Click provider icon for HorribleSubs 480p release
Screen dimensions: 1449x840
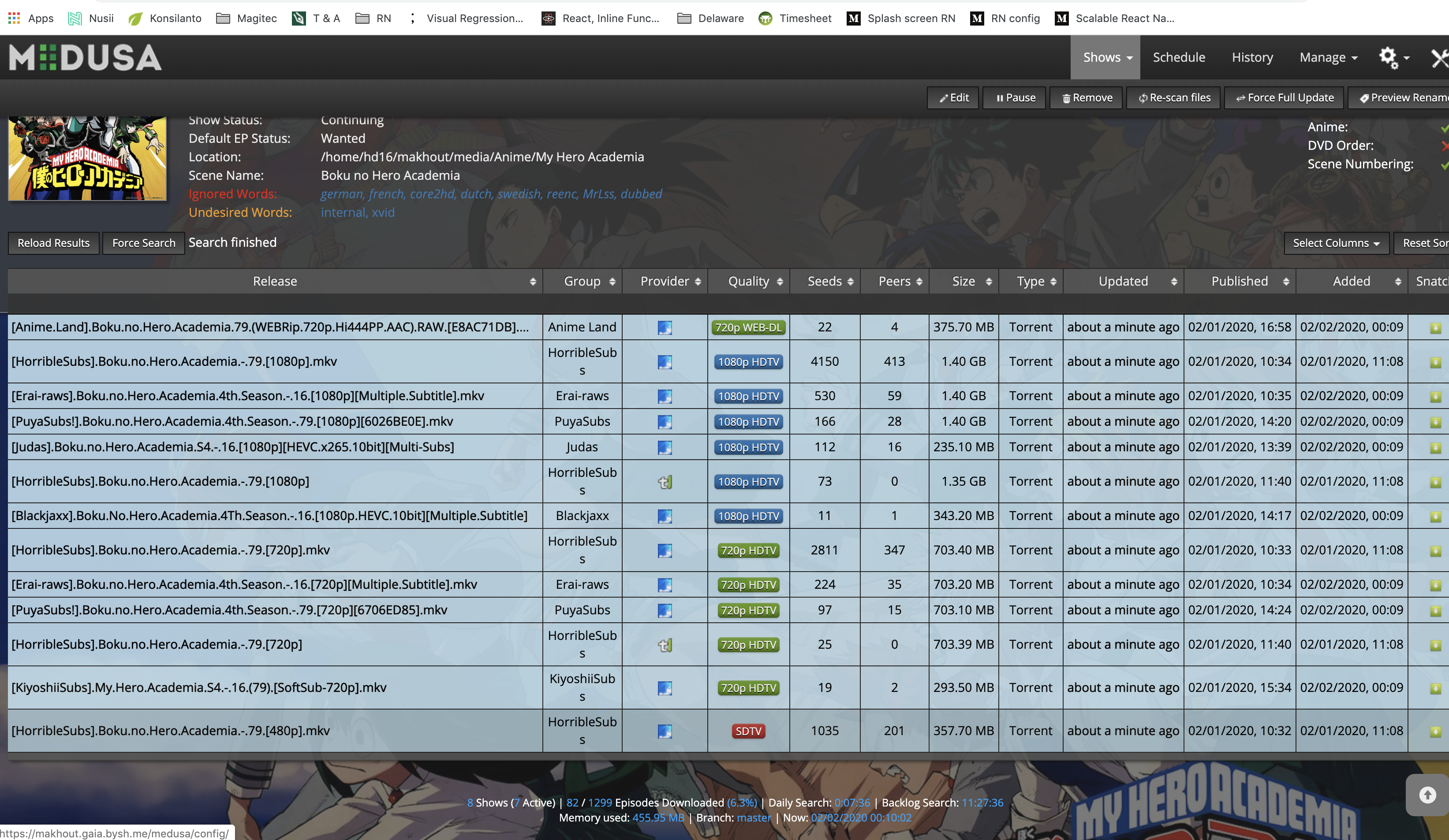(x=665, y=731)
